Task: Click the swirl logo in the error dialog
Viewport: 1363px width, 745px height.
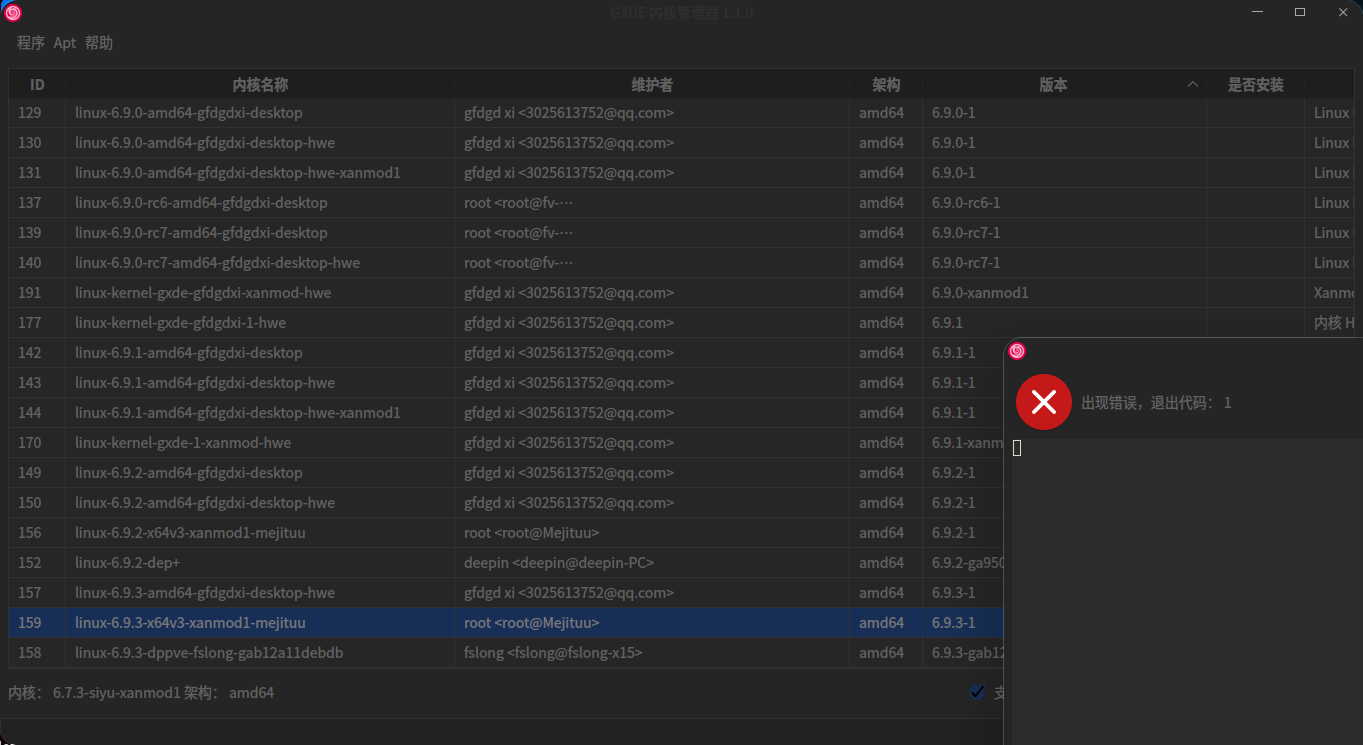Action: (x=1017, y=351)
